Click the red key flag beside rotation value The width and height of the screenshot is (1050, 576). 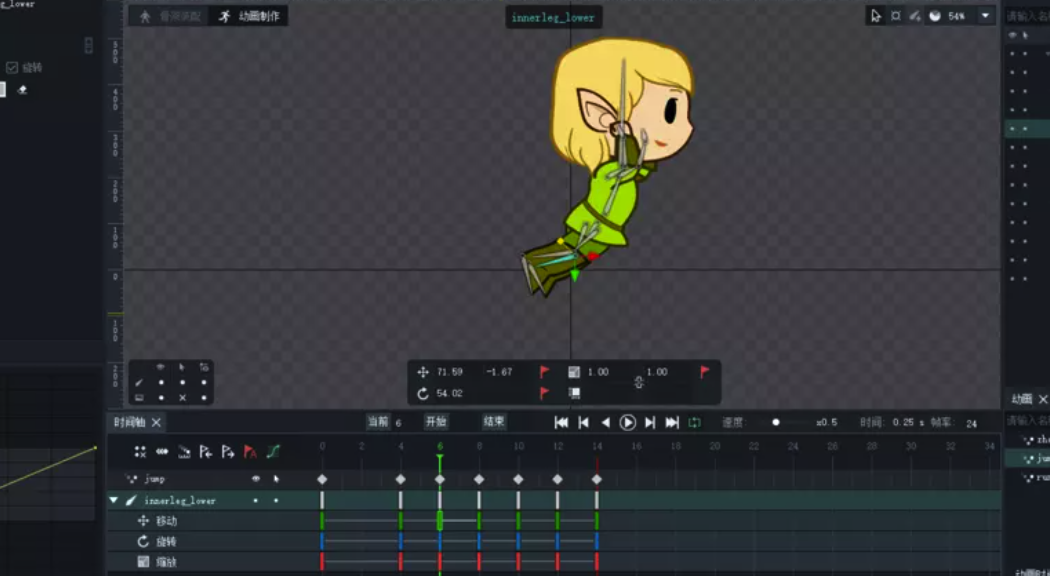pyautogui.click(x=544, y=393)
